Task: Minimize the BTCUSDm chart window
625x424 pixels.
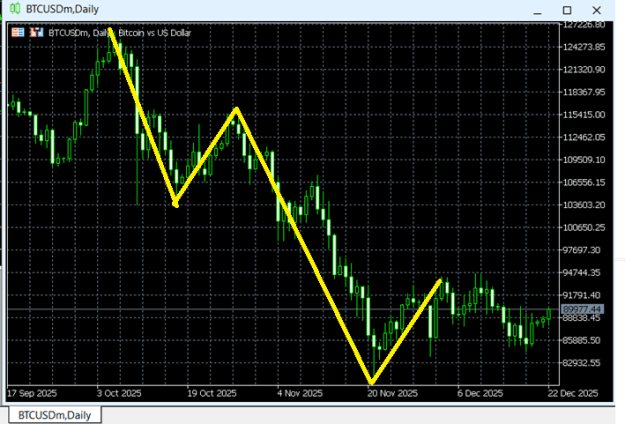Action: point(537,13)
